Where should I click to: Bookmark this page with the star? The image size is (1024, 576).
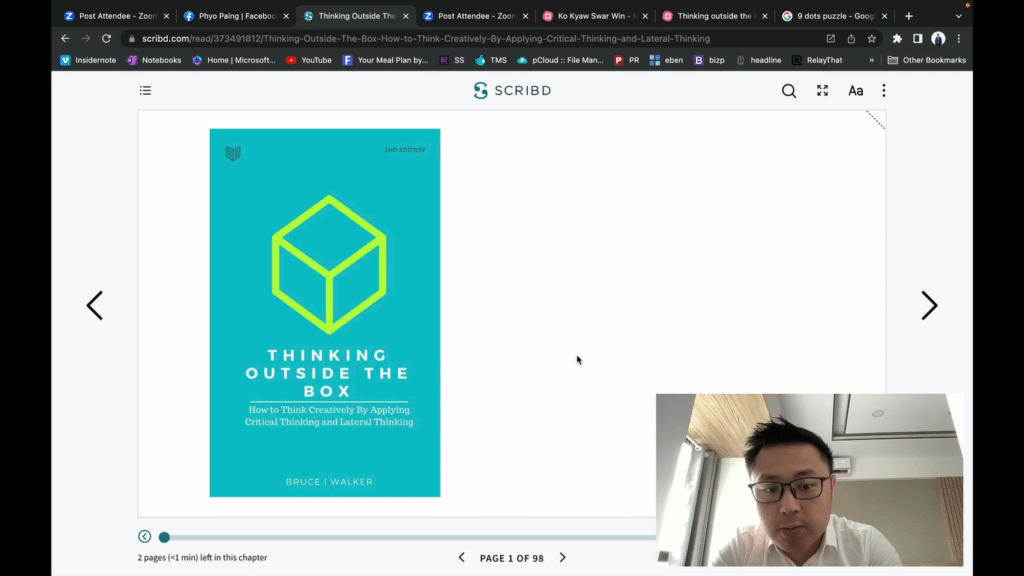coord(872,39)
